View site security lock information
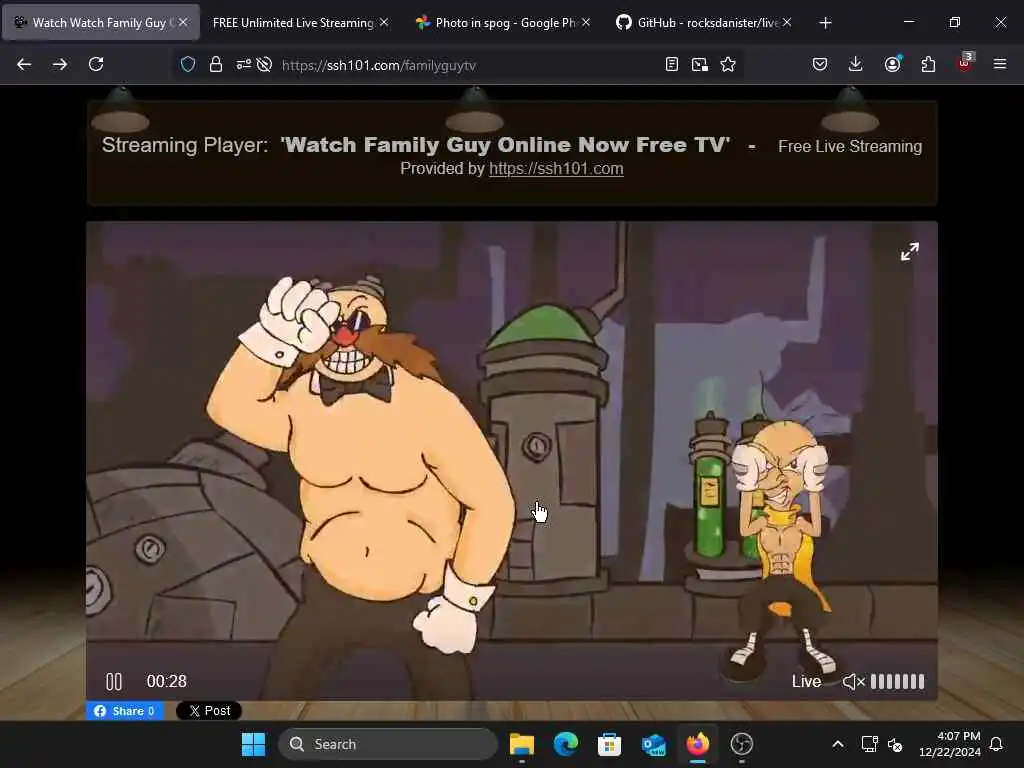The height and width of the screenshot is (768, 1024). tap(216, 64)
